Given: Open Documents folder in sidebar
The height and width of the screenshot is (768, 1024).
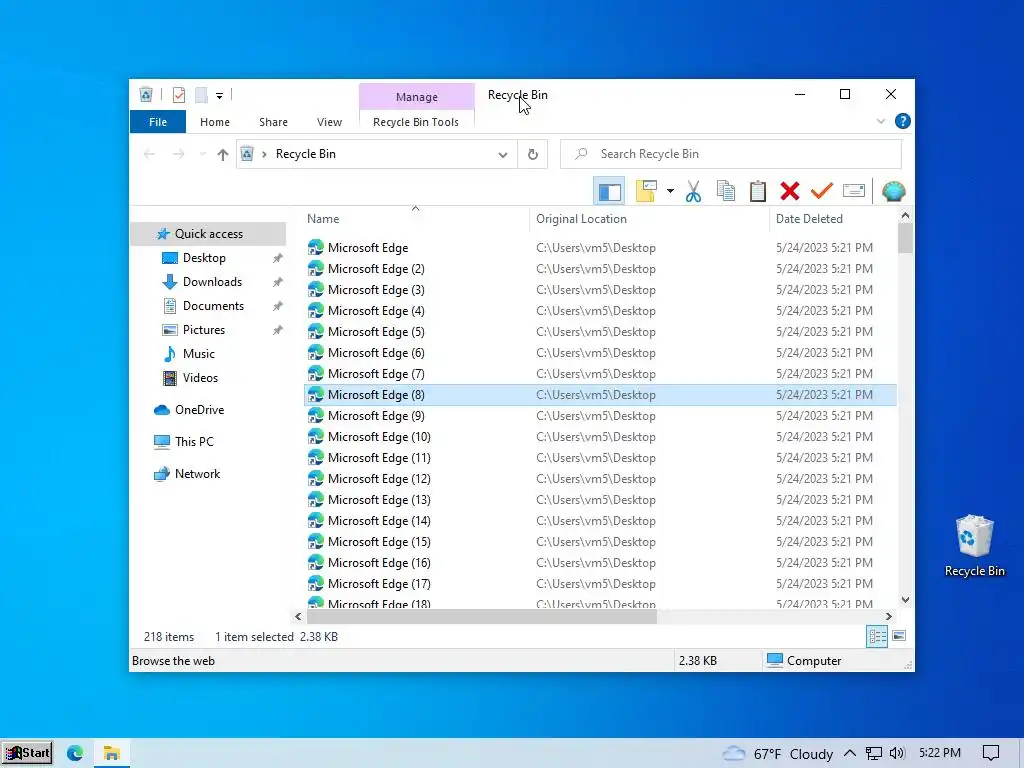Looking at the screenshot, I should [x=213, y=306].
